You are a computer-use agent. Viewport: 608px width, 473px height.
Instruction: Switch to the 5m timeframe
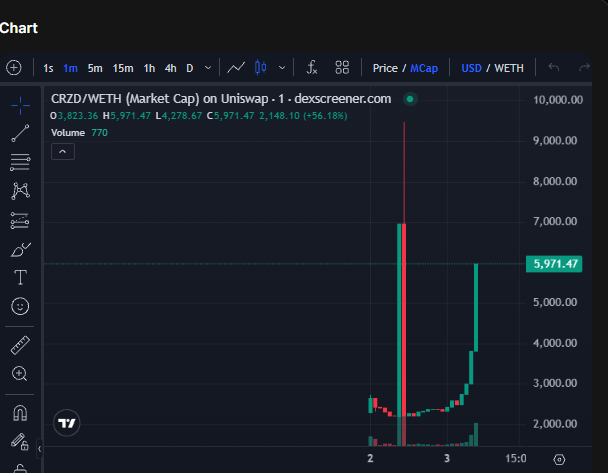[x=95, y=68]
